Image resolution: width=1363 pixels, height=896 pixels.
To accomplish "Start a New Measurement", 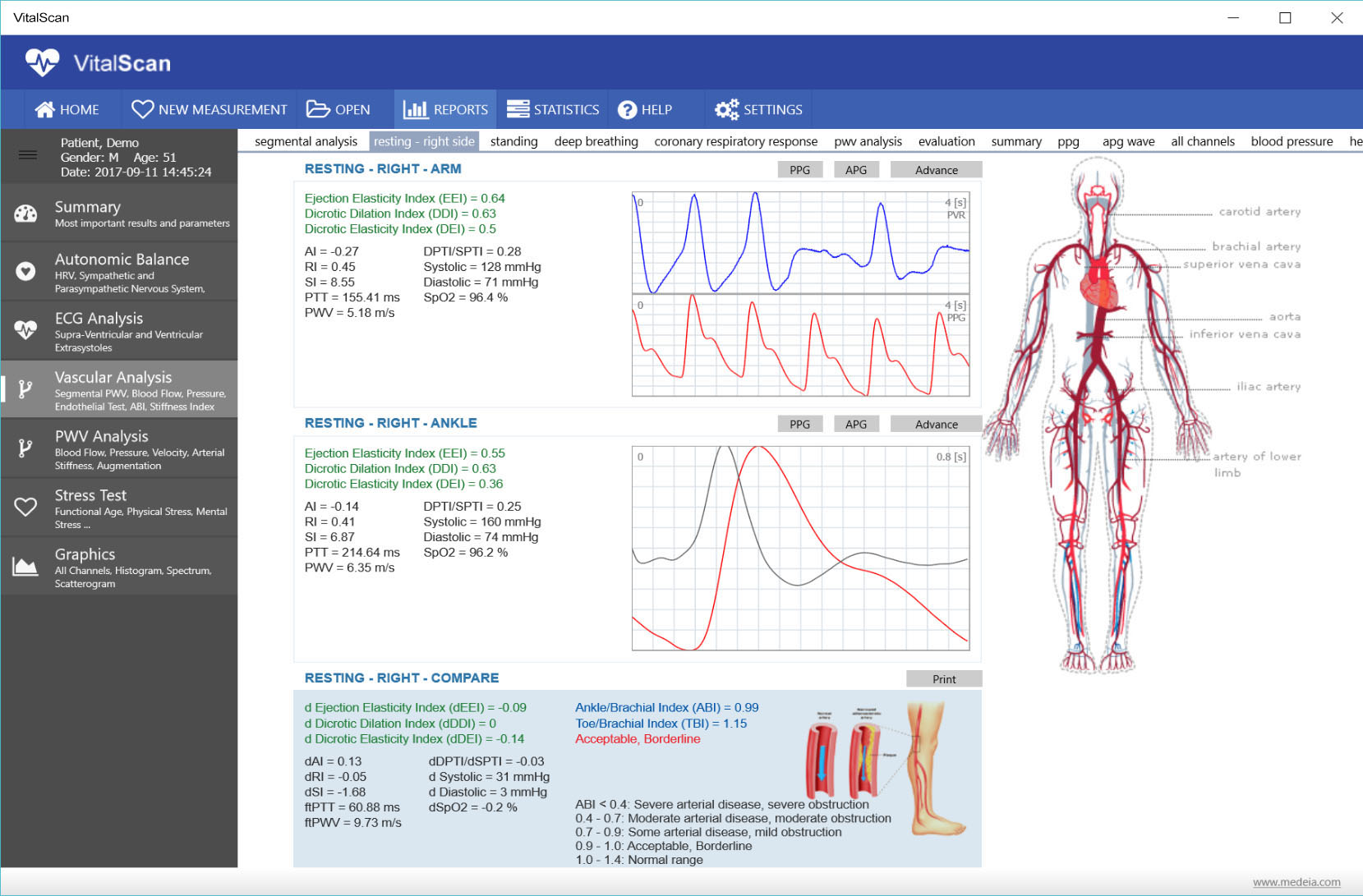I will (x=210, y=109).
